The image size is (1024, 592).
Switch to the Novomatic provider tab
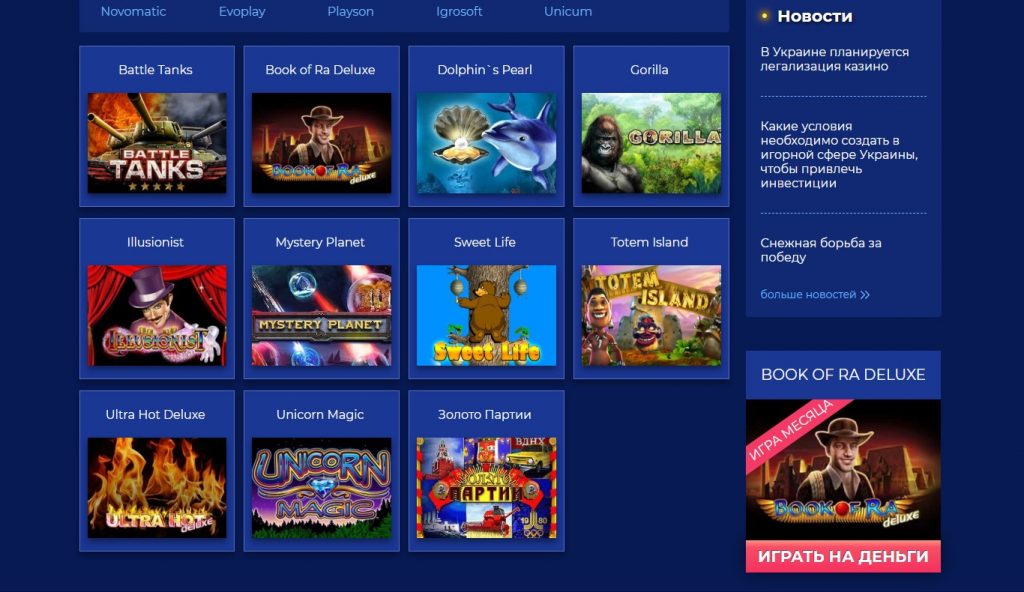coord(133,11)
